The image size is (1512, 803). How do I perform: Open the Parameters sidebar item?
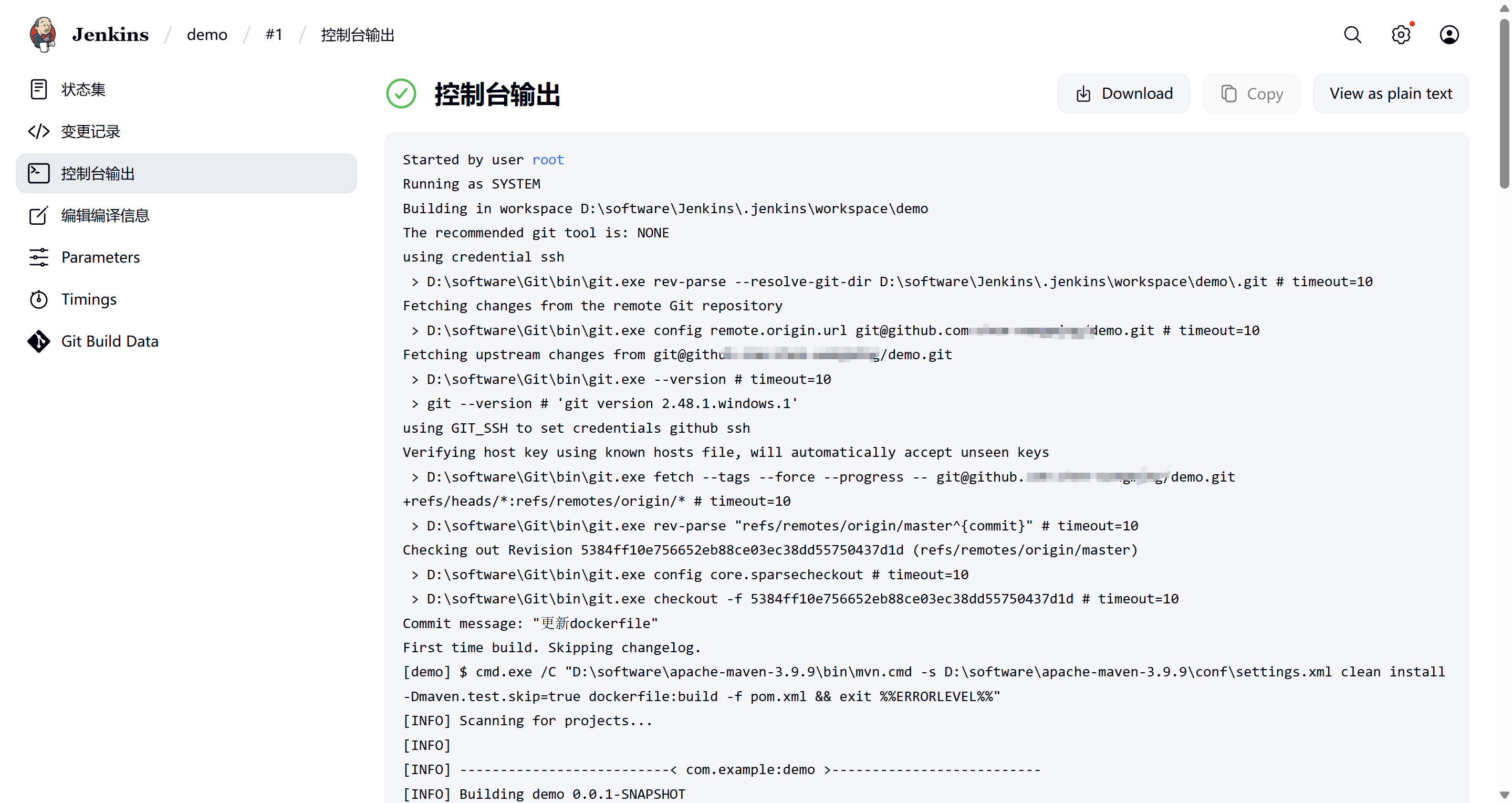pyautogui.click(x=100, y=257)
